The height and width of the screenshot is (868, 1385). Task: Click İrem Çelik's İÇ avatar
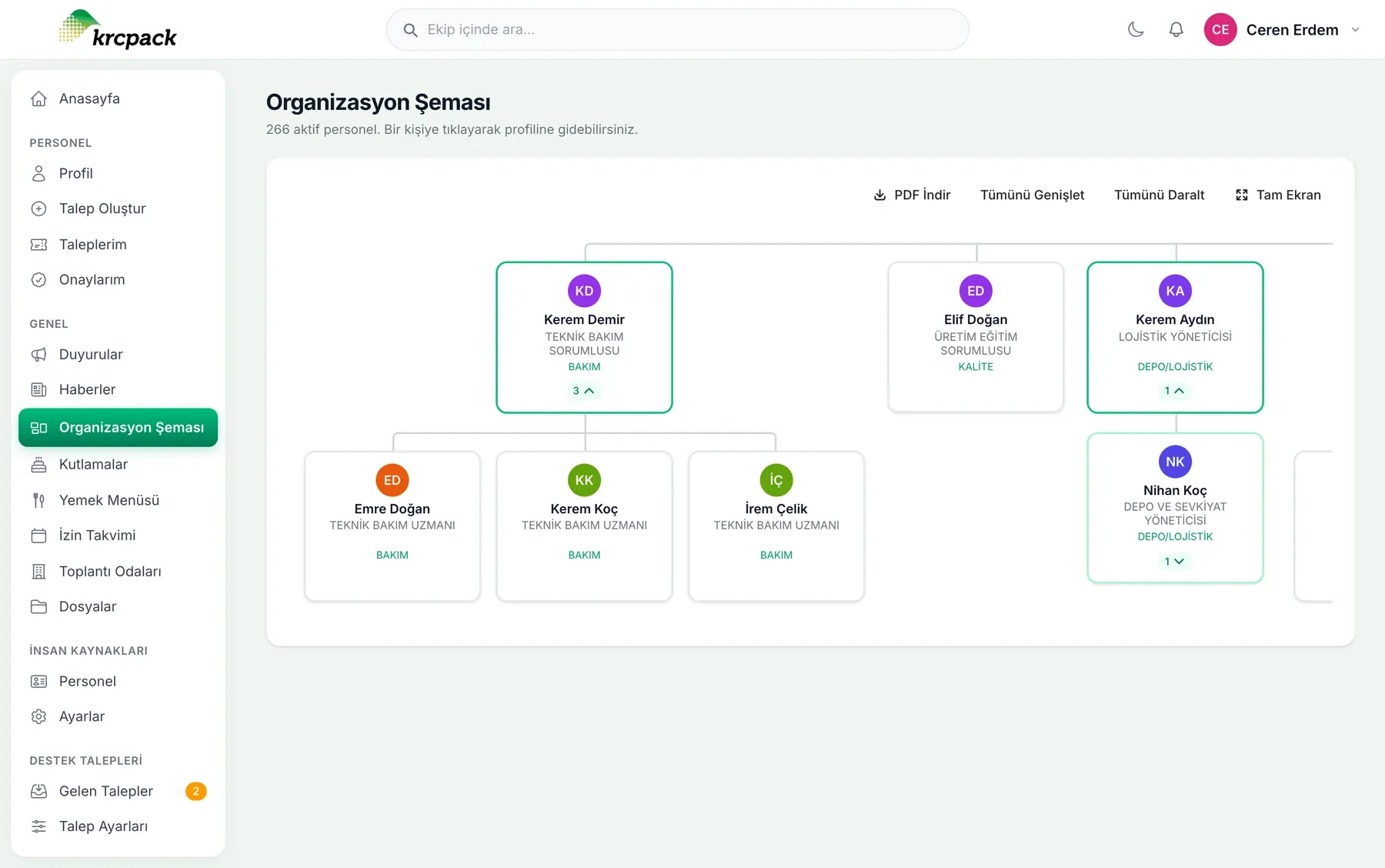(x=776, y=480)
